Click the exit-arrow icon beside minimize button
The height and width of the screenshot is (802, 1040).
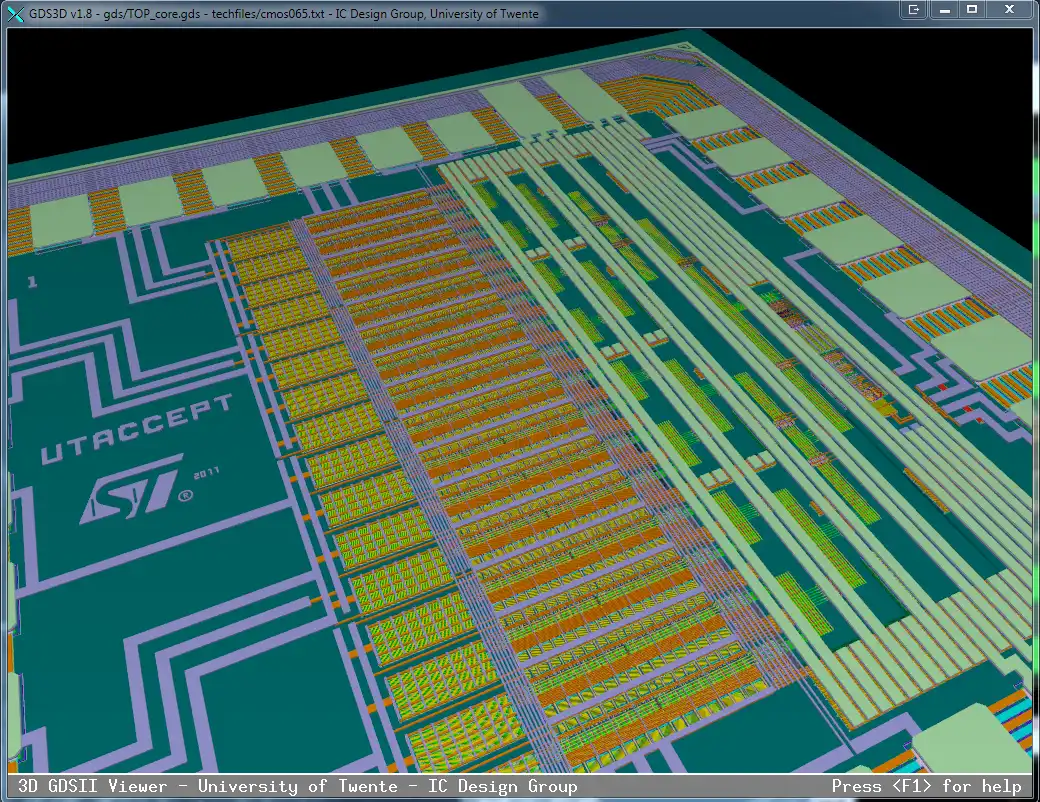(913, 10)
